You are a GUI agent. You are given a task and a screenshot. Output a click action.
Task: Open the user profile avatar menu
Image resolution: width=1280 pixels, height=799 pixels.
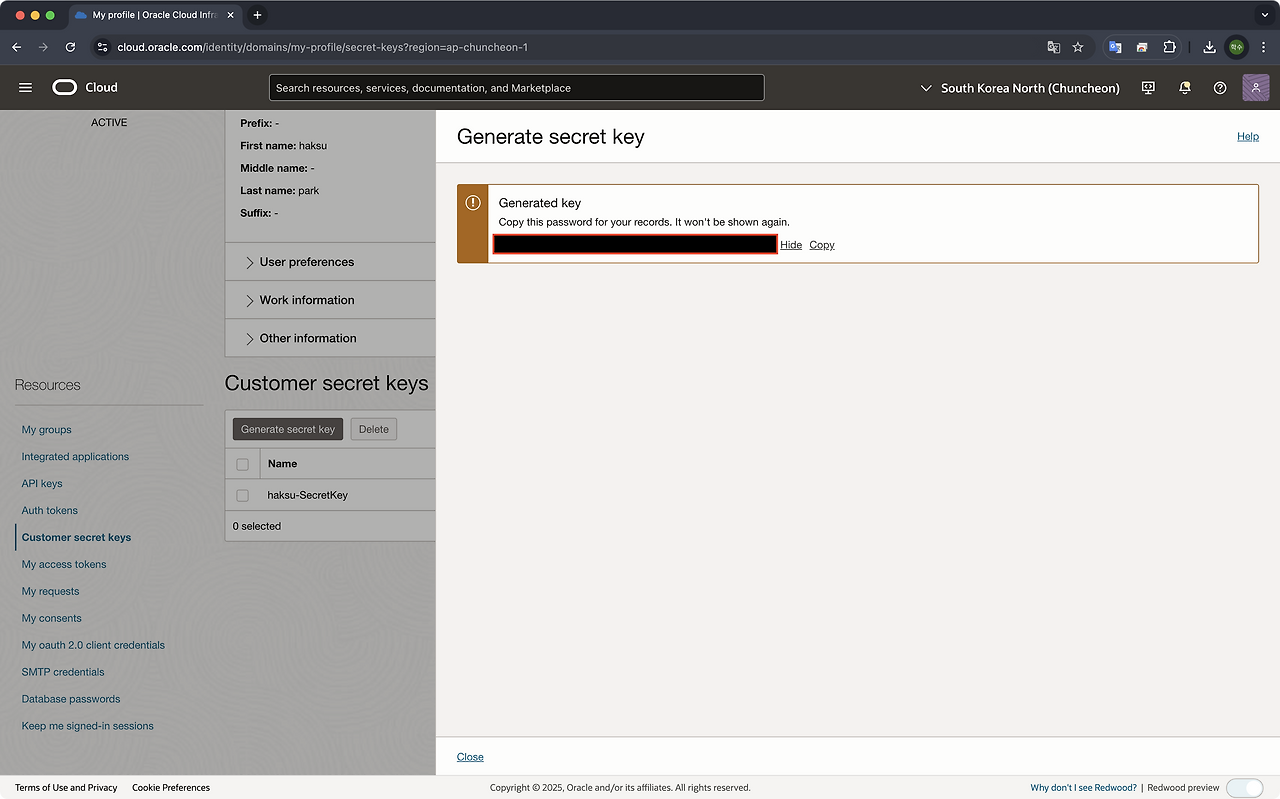click(1255, 88)
